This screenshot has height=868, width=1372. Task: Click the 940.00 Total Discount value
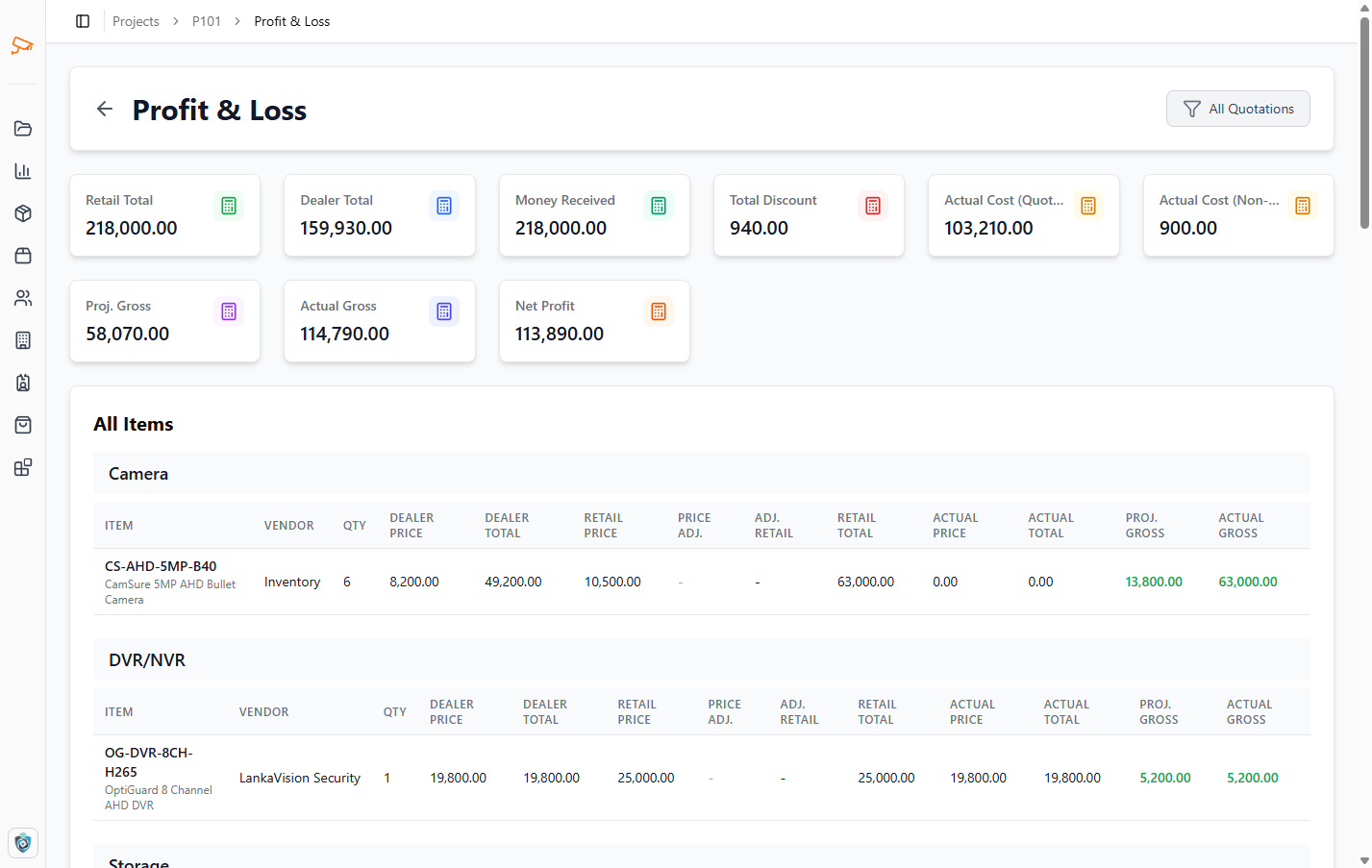tap(759, 228)
